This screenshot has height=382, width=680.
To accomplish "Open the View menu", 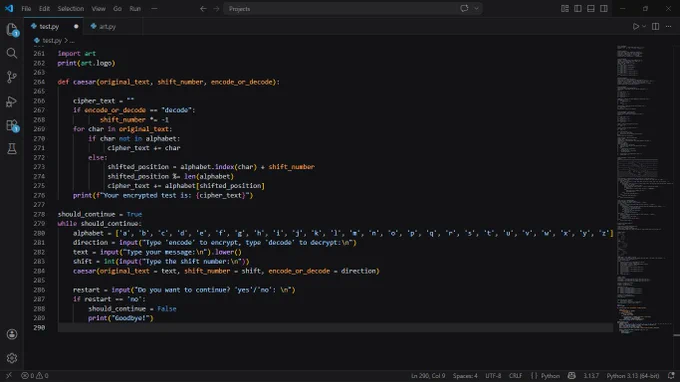I will click(98, 9).
